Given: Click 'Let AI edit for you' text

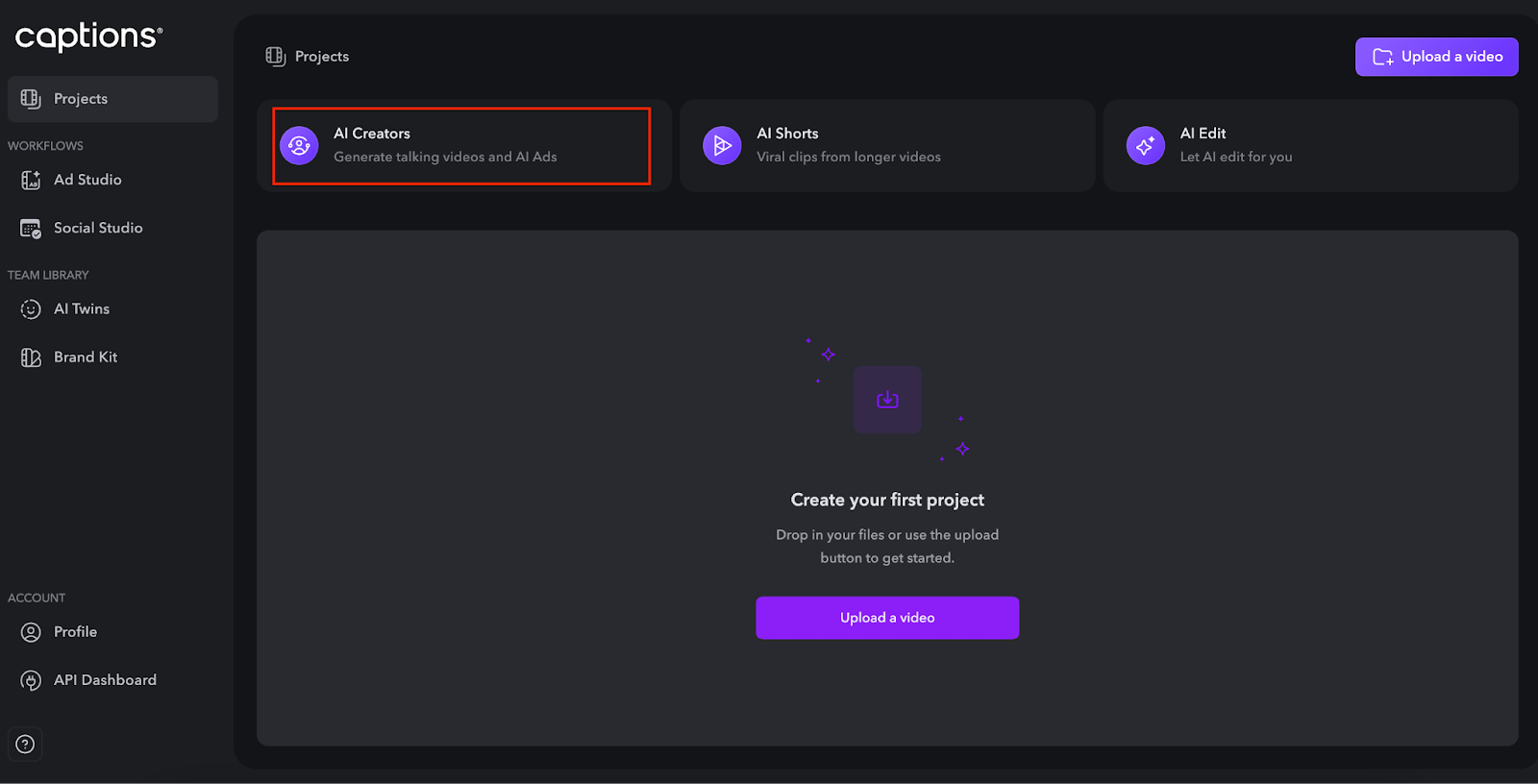Looking at the screenshot, I should (1236, 157).
